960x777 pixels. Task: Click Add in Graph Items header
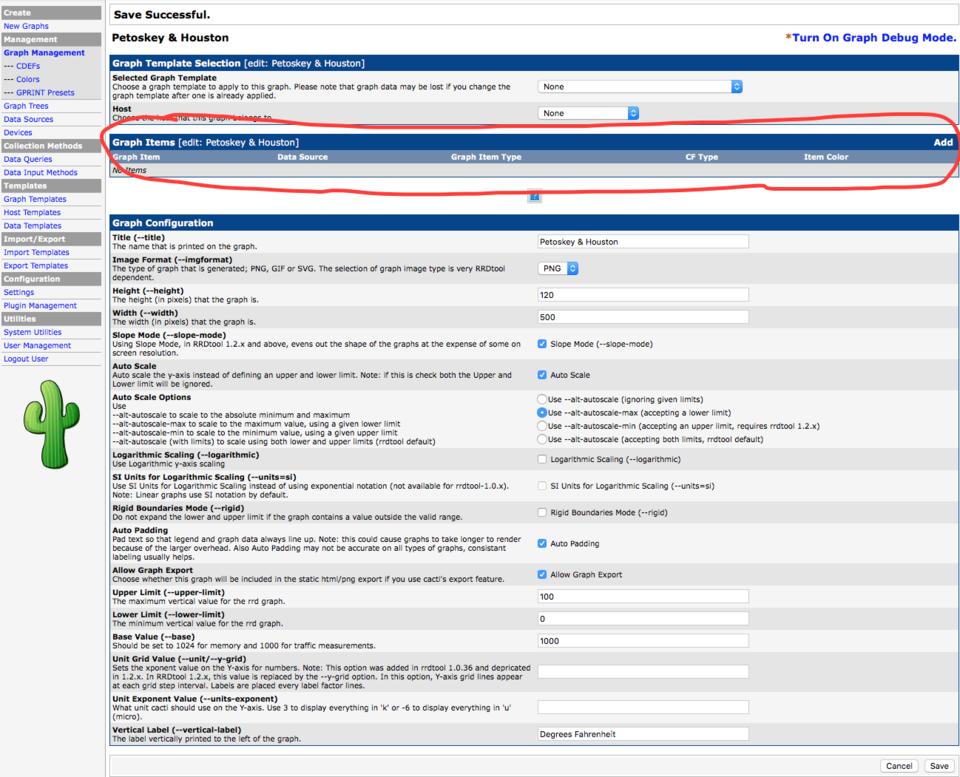tap(942, 143)
